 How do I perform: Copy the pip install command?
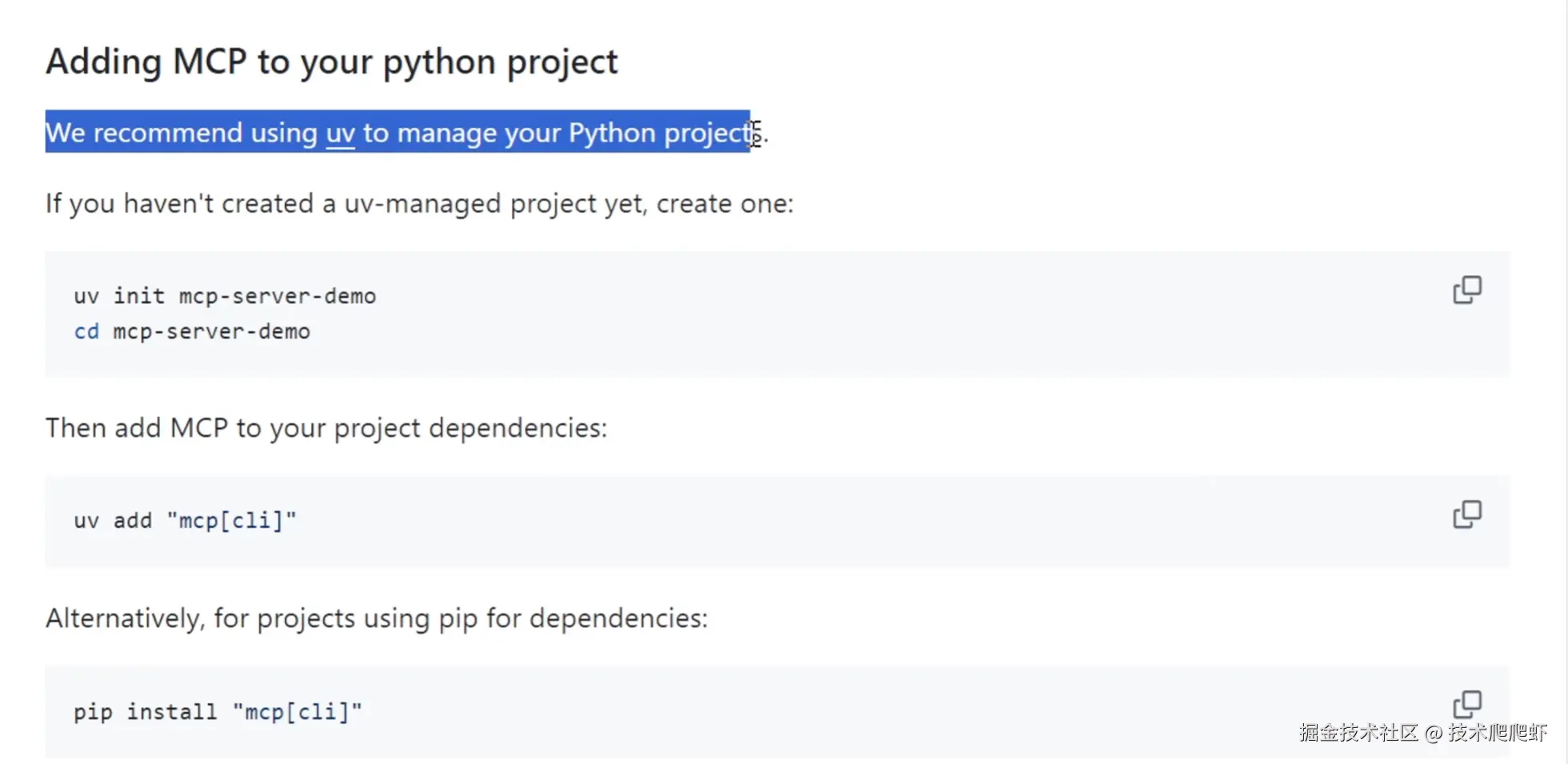click(x=1466, y=704)
